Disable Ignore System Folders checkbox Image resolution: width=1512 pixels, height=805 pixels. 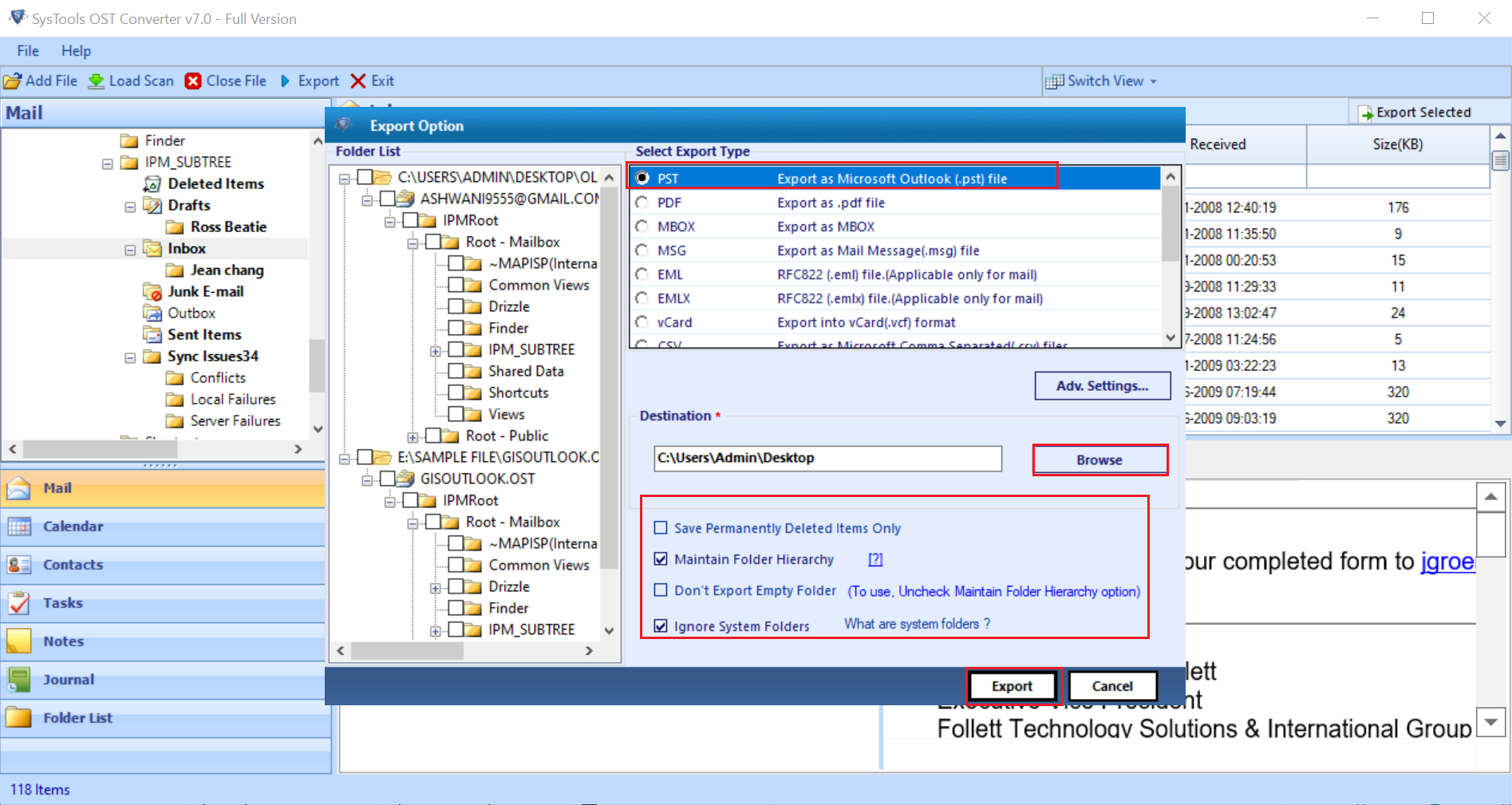[661, 626]
